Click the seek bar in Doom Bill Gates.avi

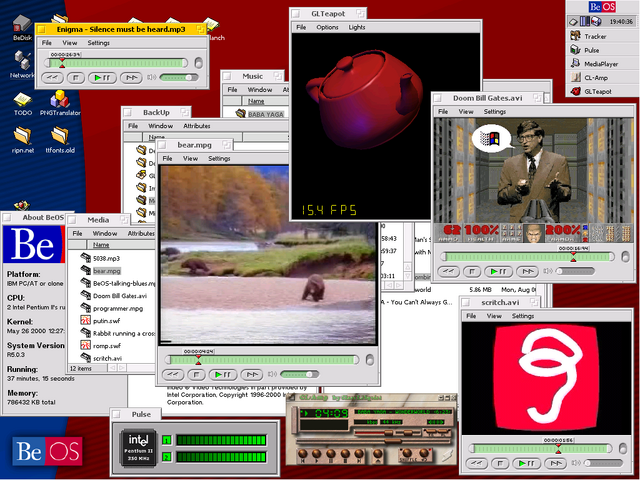click(527, 257)
